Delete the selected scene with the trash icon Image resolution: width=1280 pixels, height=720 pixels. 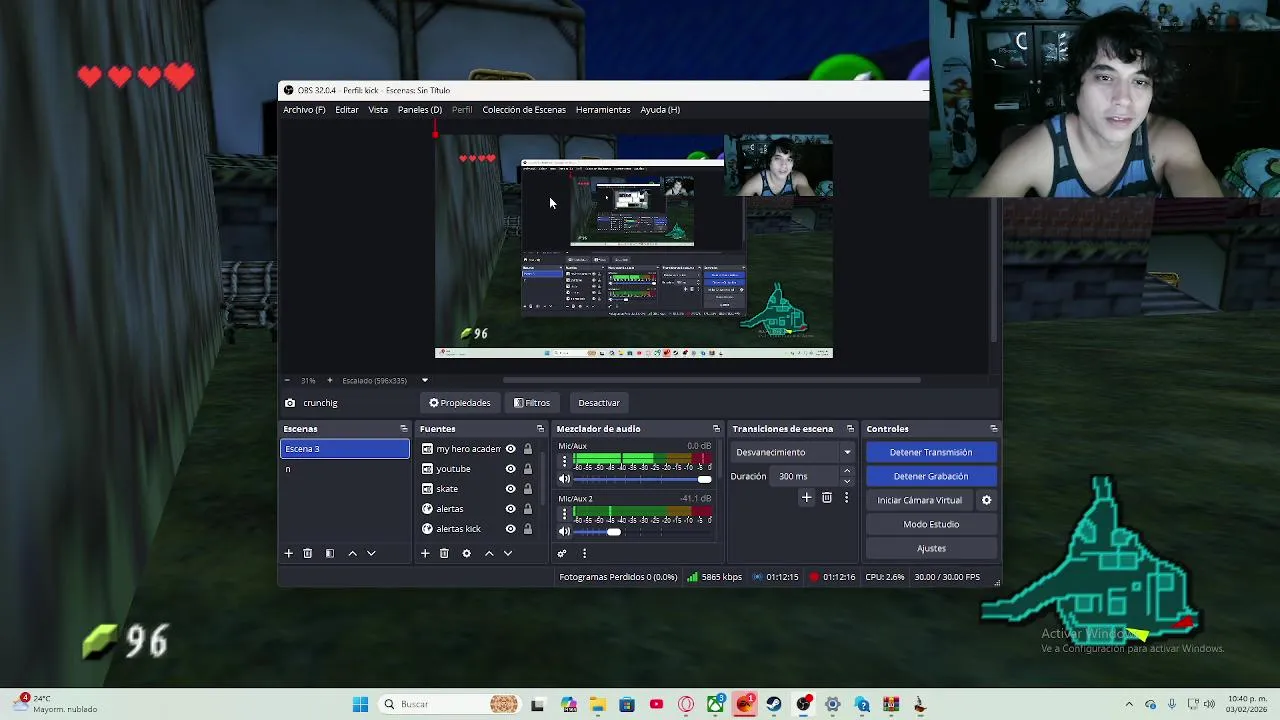tap(307, 553)
